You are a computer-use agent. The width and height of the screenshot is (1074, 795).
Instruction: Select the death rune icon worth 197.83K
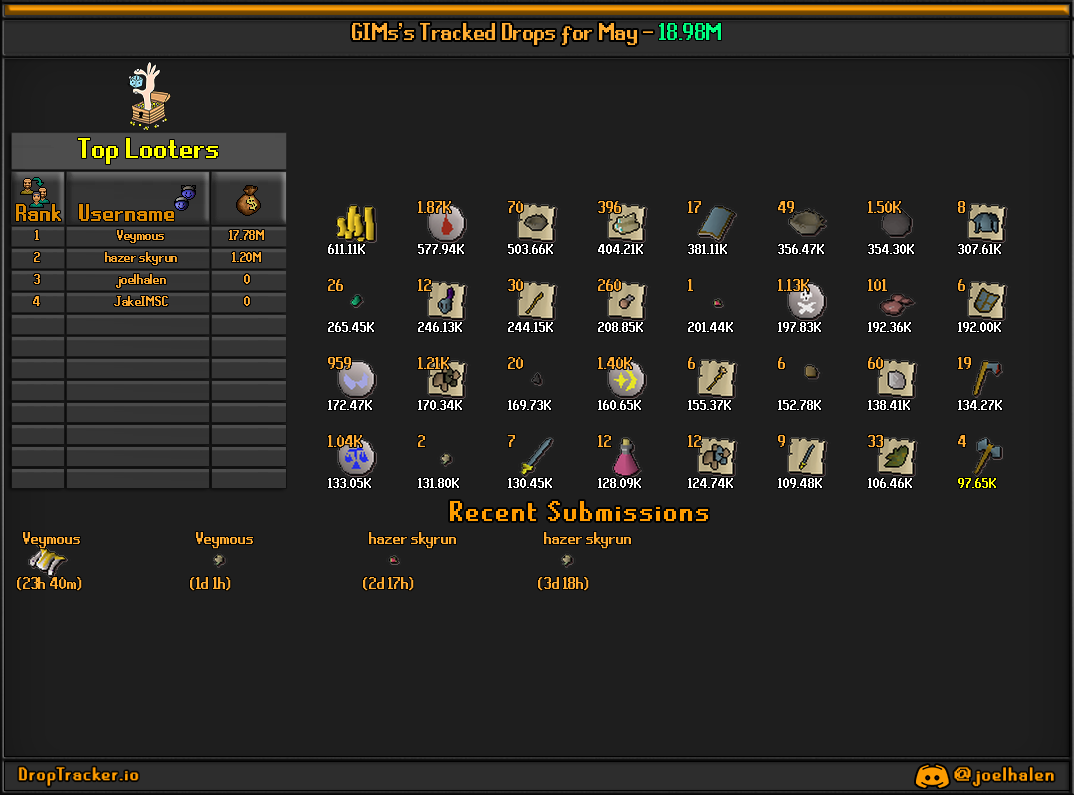[806, 301]
